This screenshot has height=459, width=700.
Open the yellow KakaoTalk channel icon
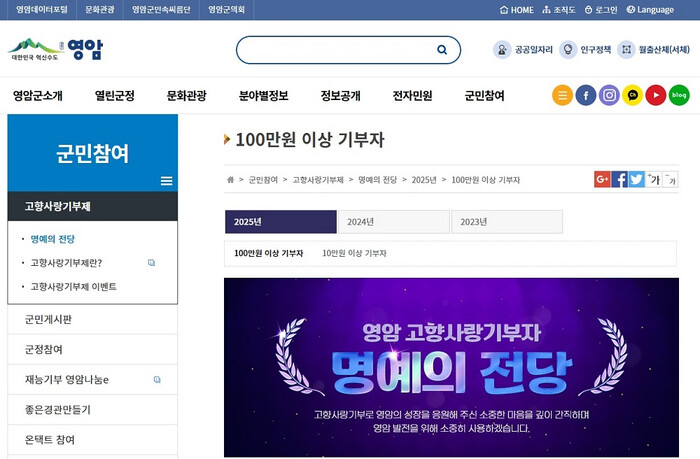[x=632, y=95]
